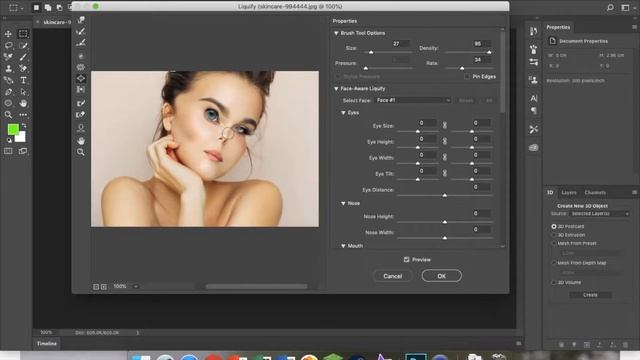Open the History panel icon

coord(533,31)
